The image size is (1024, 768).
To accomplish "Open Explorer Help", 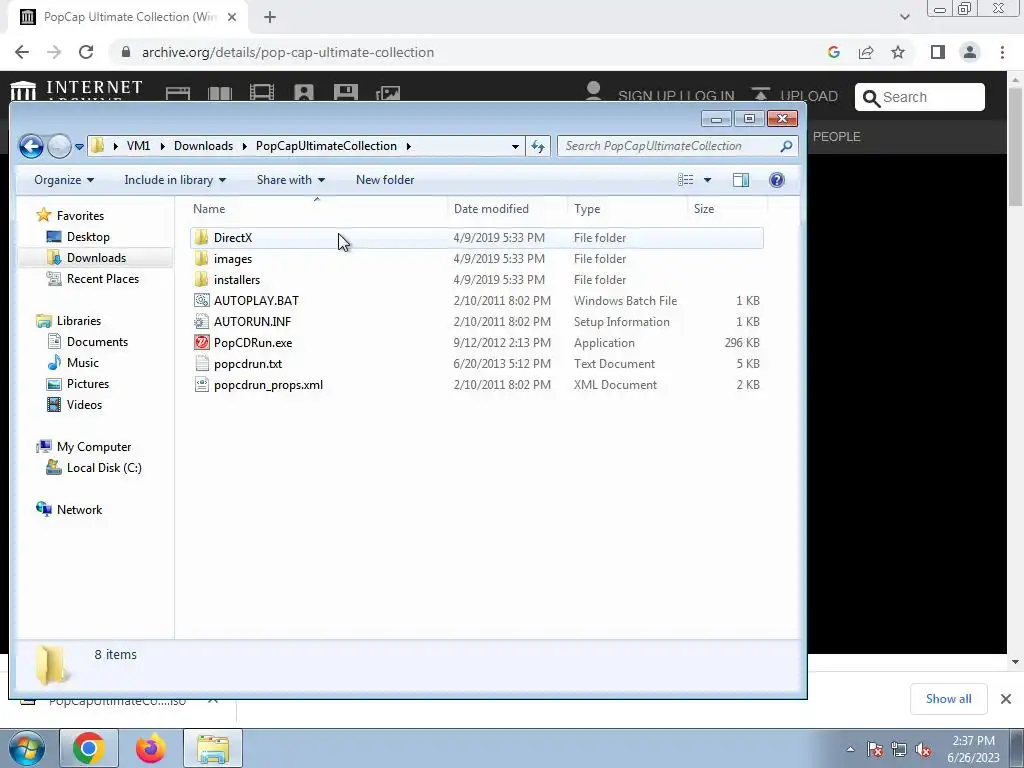I will point(776,180).
